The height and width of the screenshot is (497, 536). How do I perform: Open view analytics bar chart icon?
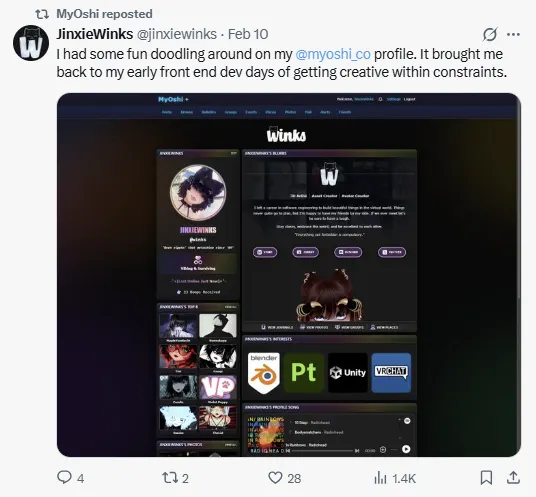point(380,478)
